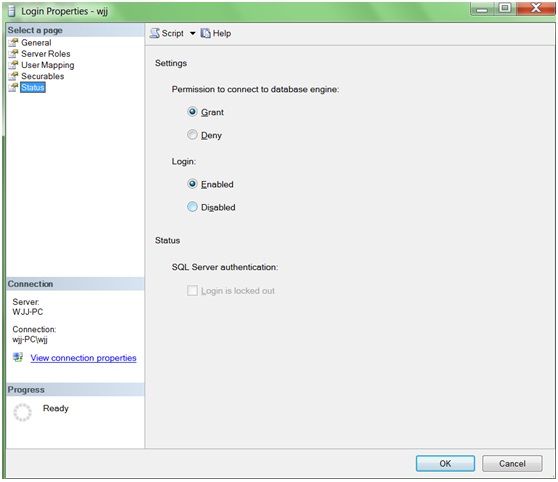Close the Login Properties window
558x482 pixels.
coord(536,8)
